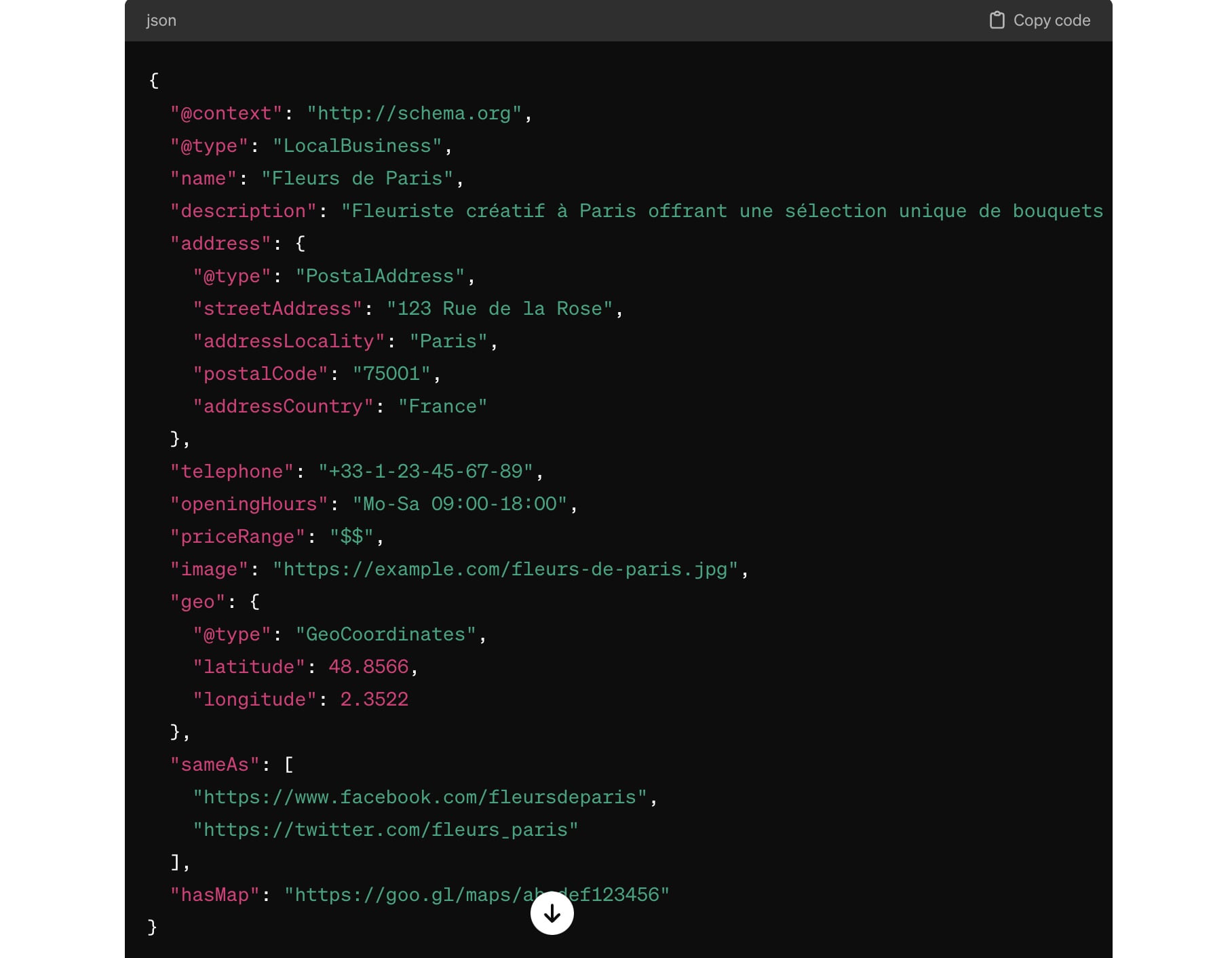
Task: Click the twitter.com/fleurs_paris URL
Action: click(385, 830)
